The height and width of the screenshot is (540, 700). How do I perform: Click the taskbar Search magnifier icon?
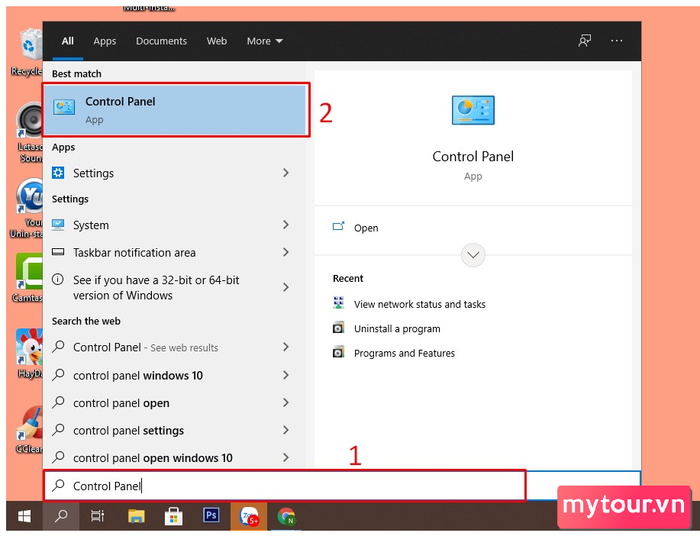[x=61, y=516]
